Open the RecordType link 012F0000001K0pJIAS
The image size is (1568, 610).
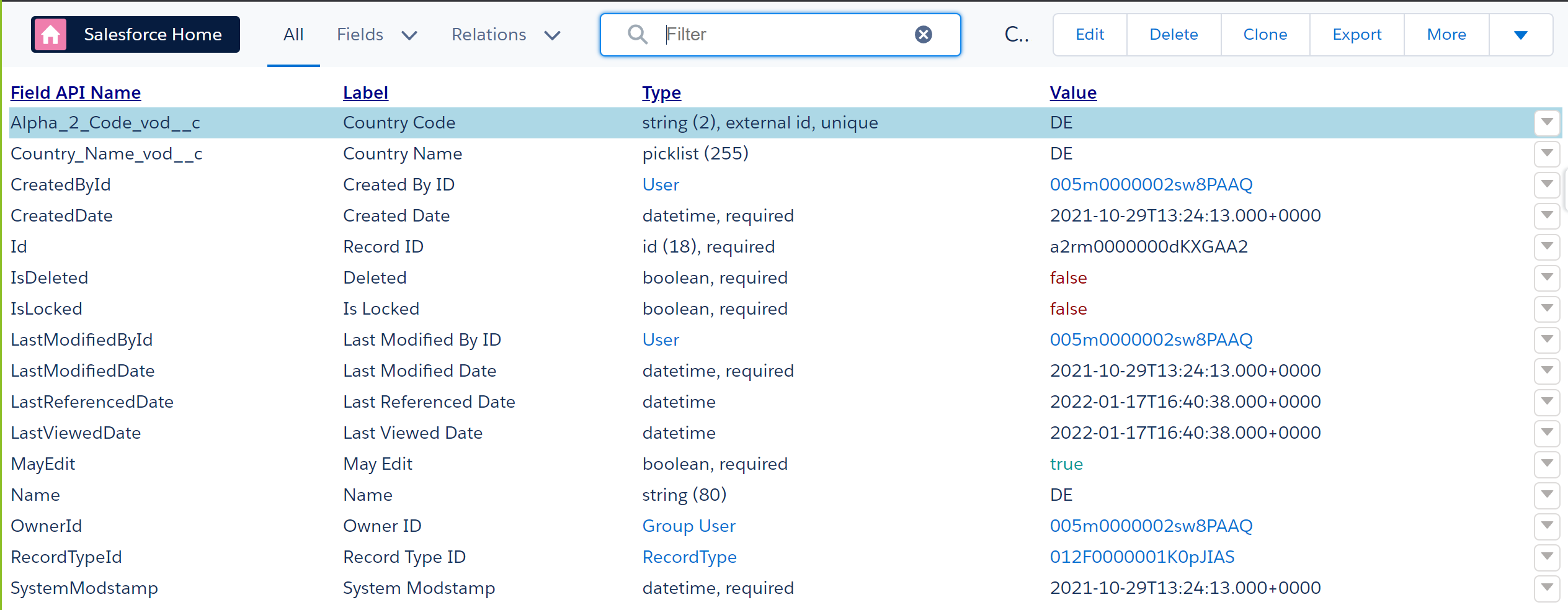coord(1142,557)
